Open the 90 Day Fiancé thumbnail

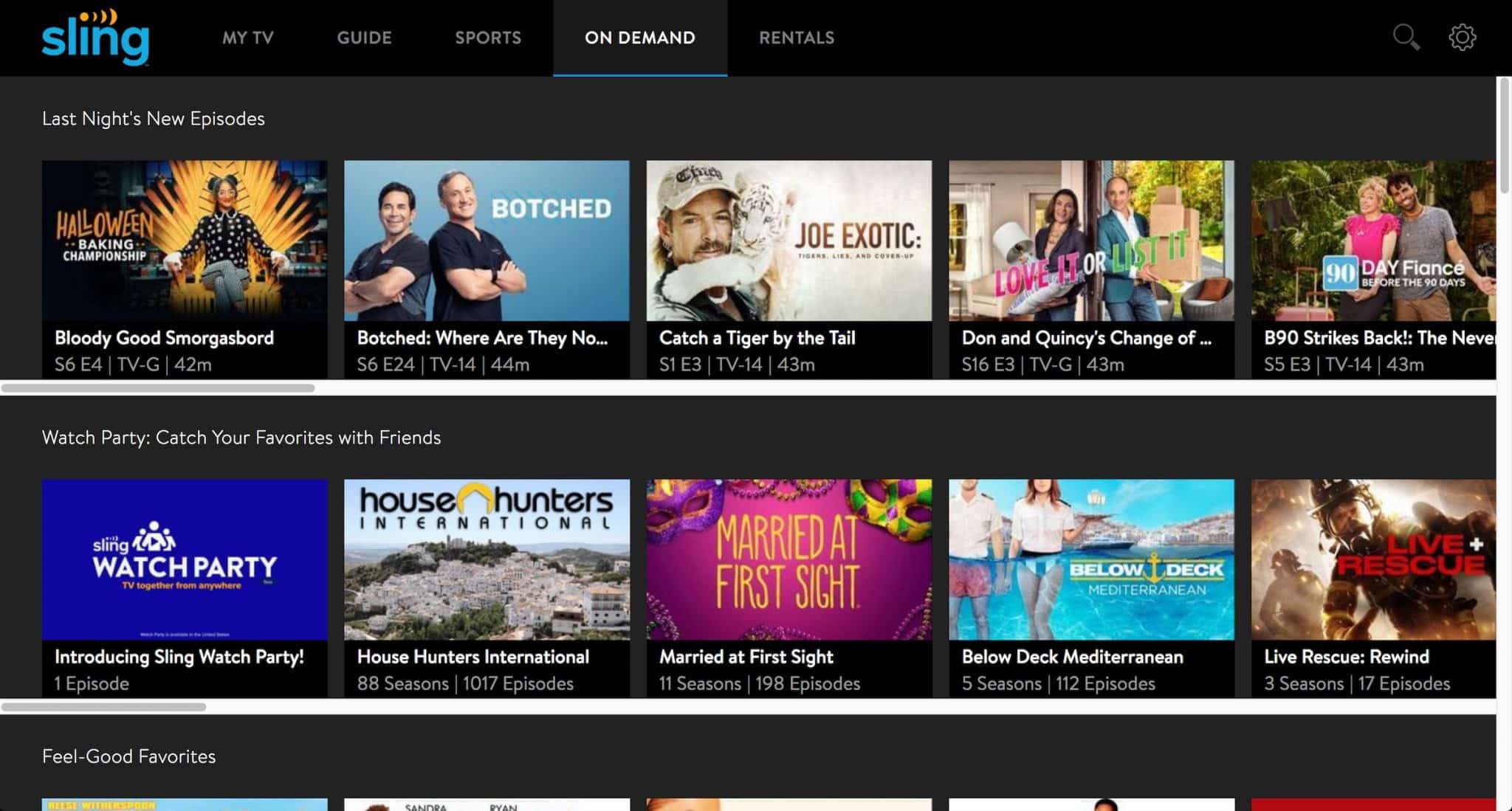1373,241
